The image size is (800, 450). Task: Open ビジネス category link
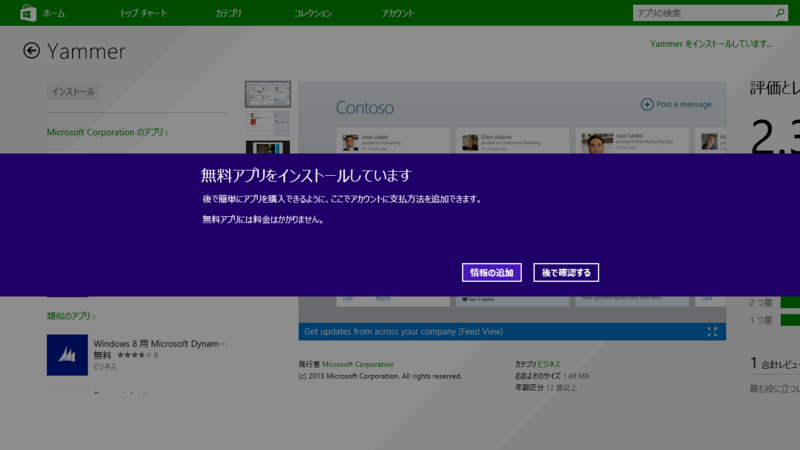[x=548, y=364]
